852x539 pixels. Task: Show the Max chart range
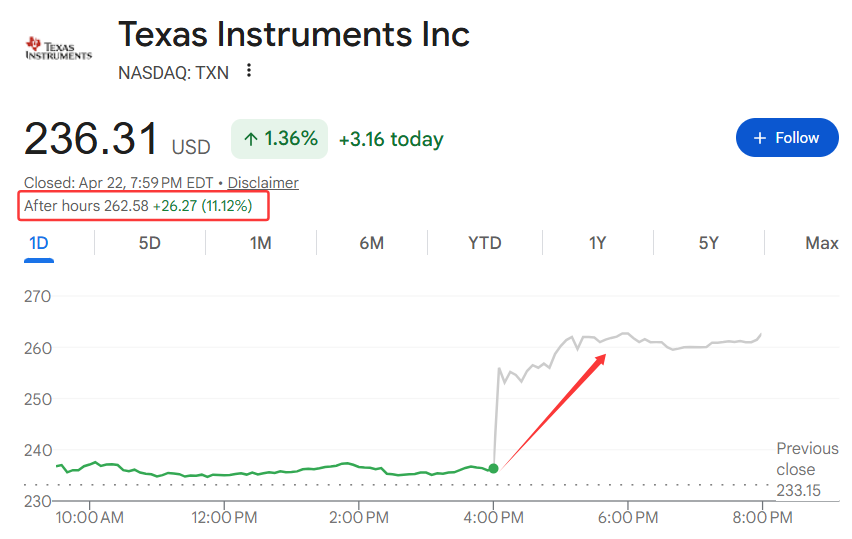pos(822,243)
